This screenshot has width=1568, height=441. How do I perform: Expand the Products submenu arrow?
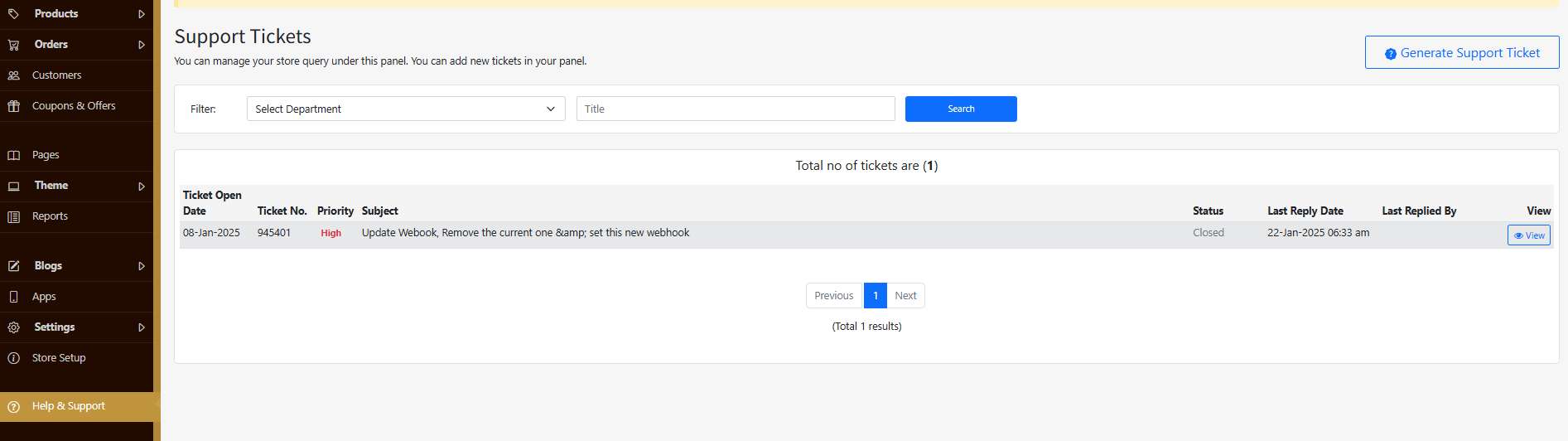coord(142,14)
